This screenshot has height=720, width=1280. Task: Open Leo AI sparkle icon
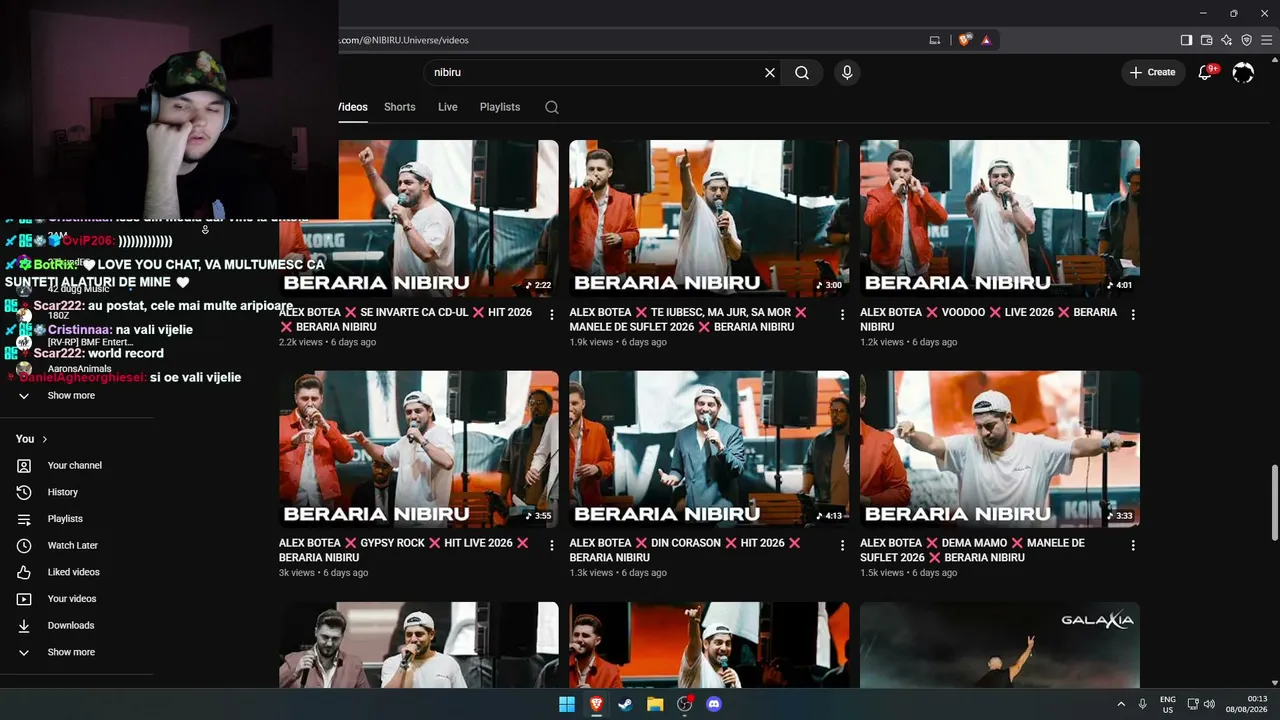1226,40
